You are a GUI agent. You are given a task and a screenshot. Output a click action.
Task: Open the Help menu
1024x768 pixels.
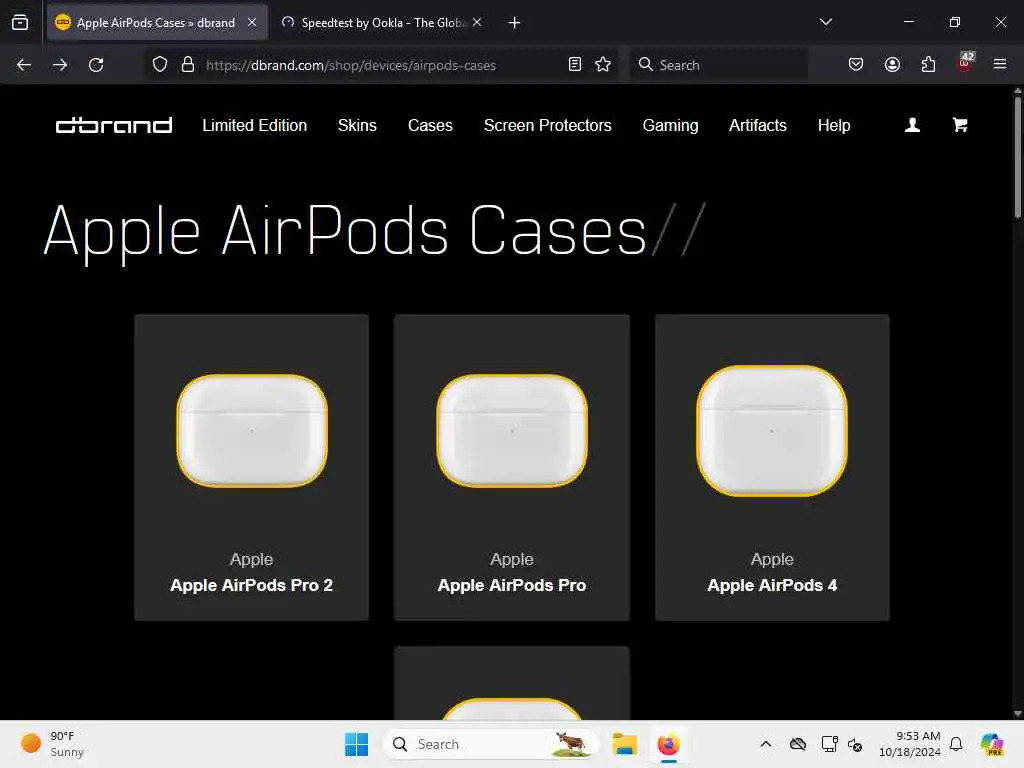click(834, 125)
